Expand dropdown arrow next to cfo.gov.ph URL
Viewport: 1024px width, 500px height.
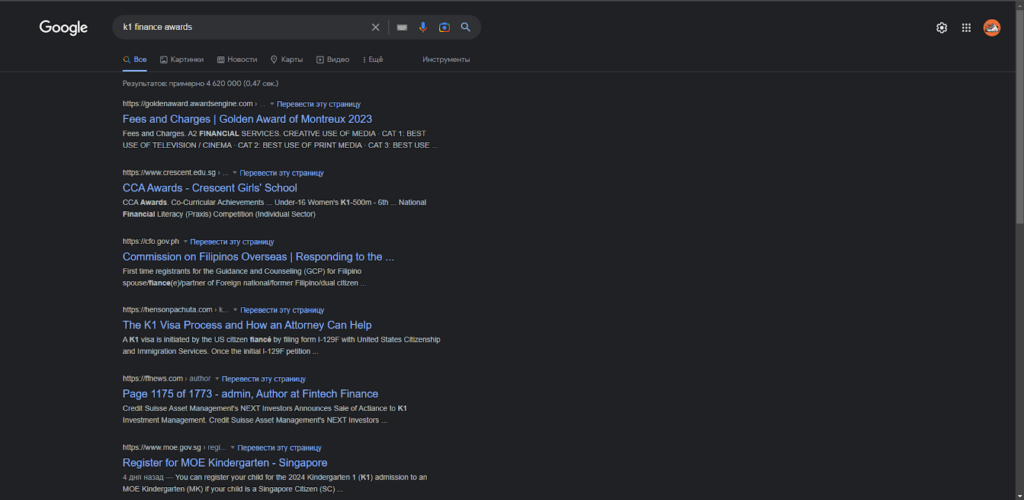tap(185, 242)
